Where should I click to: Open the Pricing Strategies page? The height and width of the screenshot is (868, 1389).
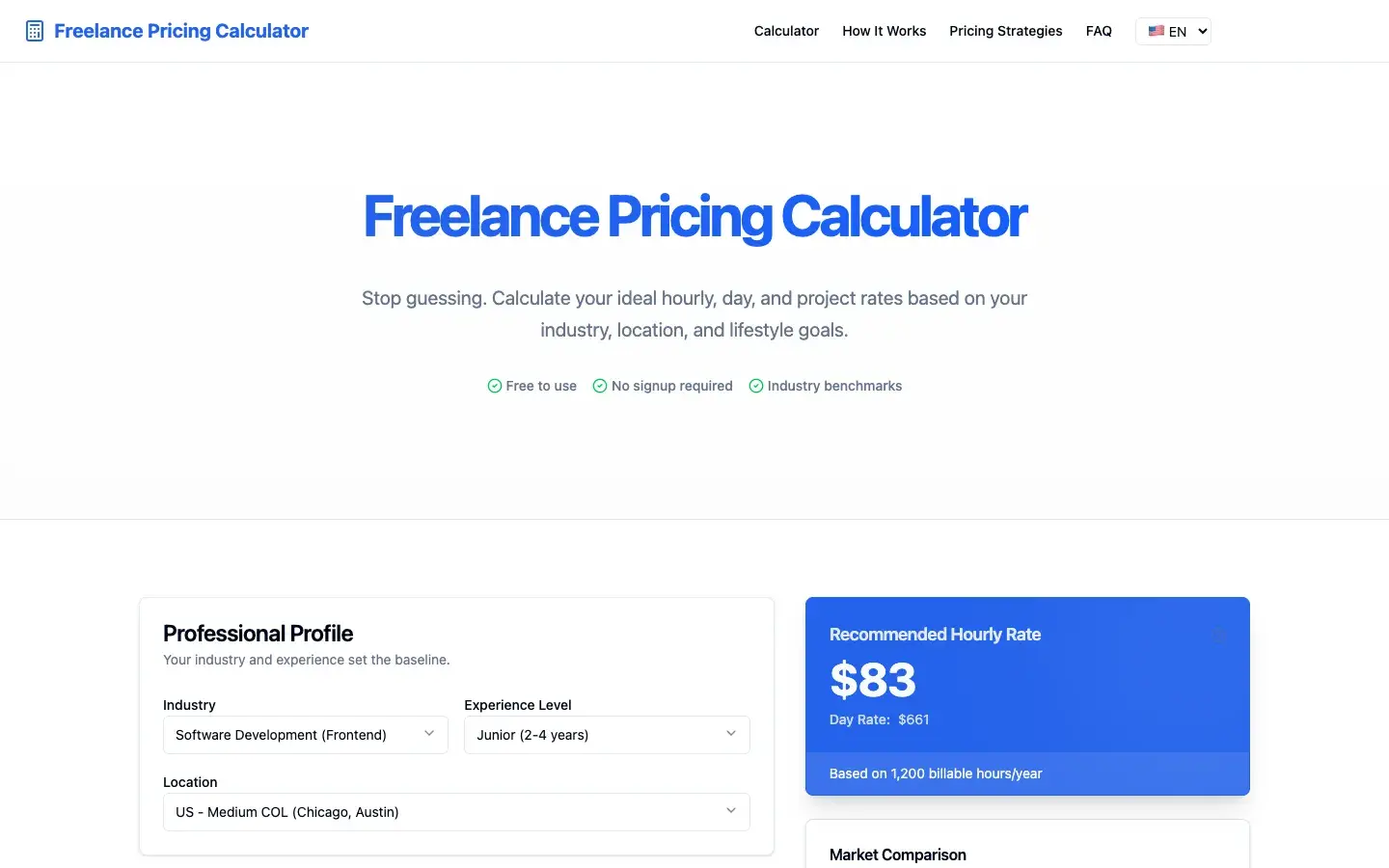click(x=1006, y=31)
